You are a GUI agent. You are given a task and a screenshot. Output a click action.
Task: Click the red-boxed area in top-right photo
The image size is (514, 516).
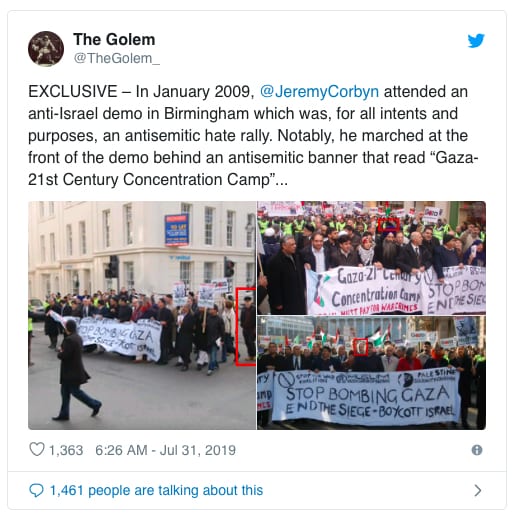point(389,225)
